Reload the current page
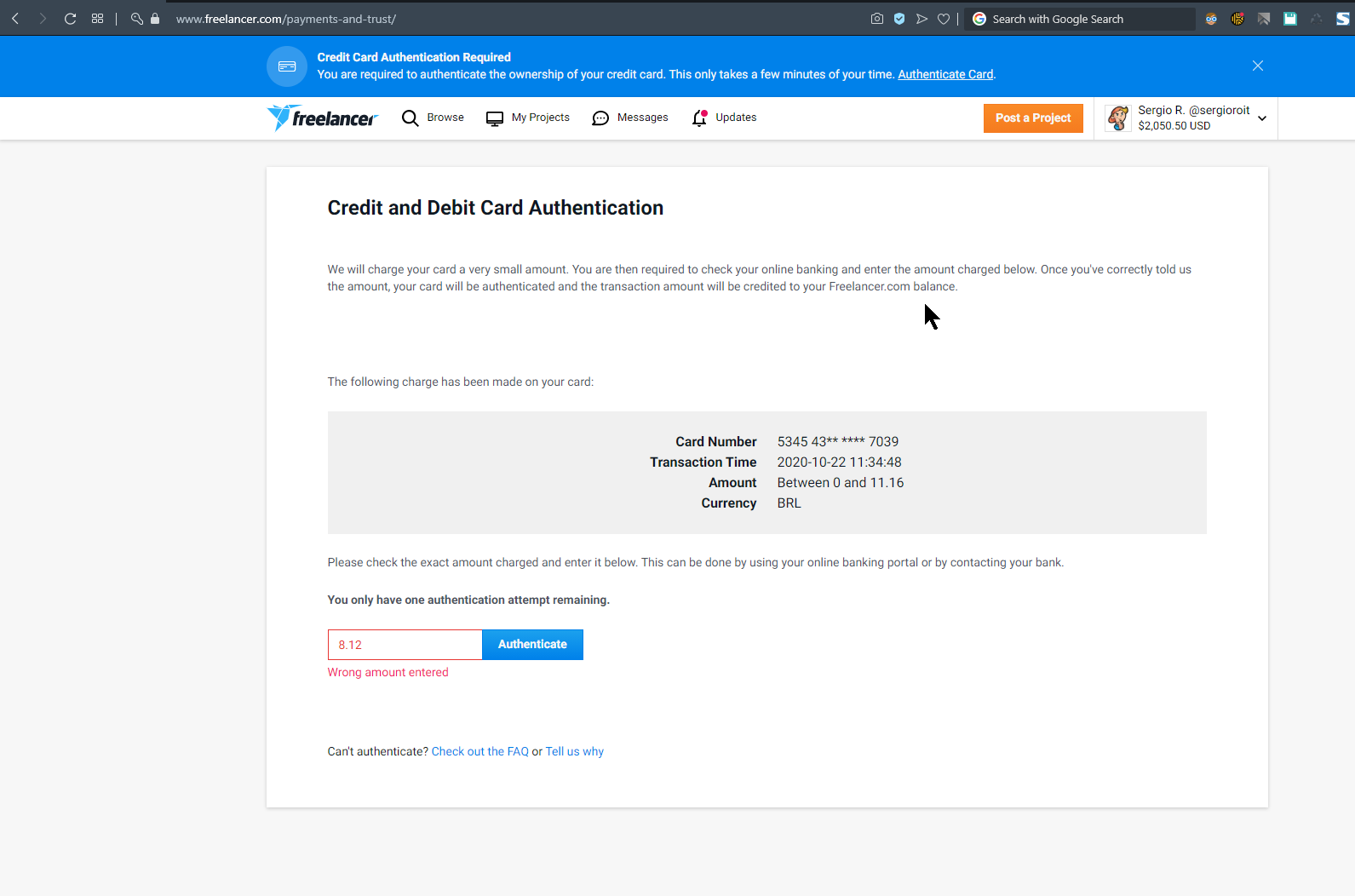 click(70, 19)
